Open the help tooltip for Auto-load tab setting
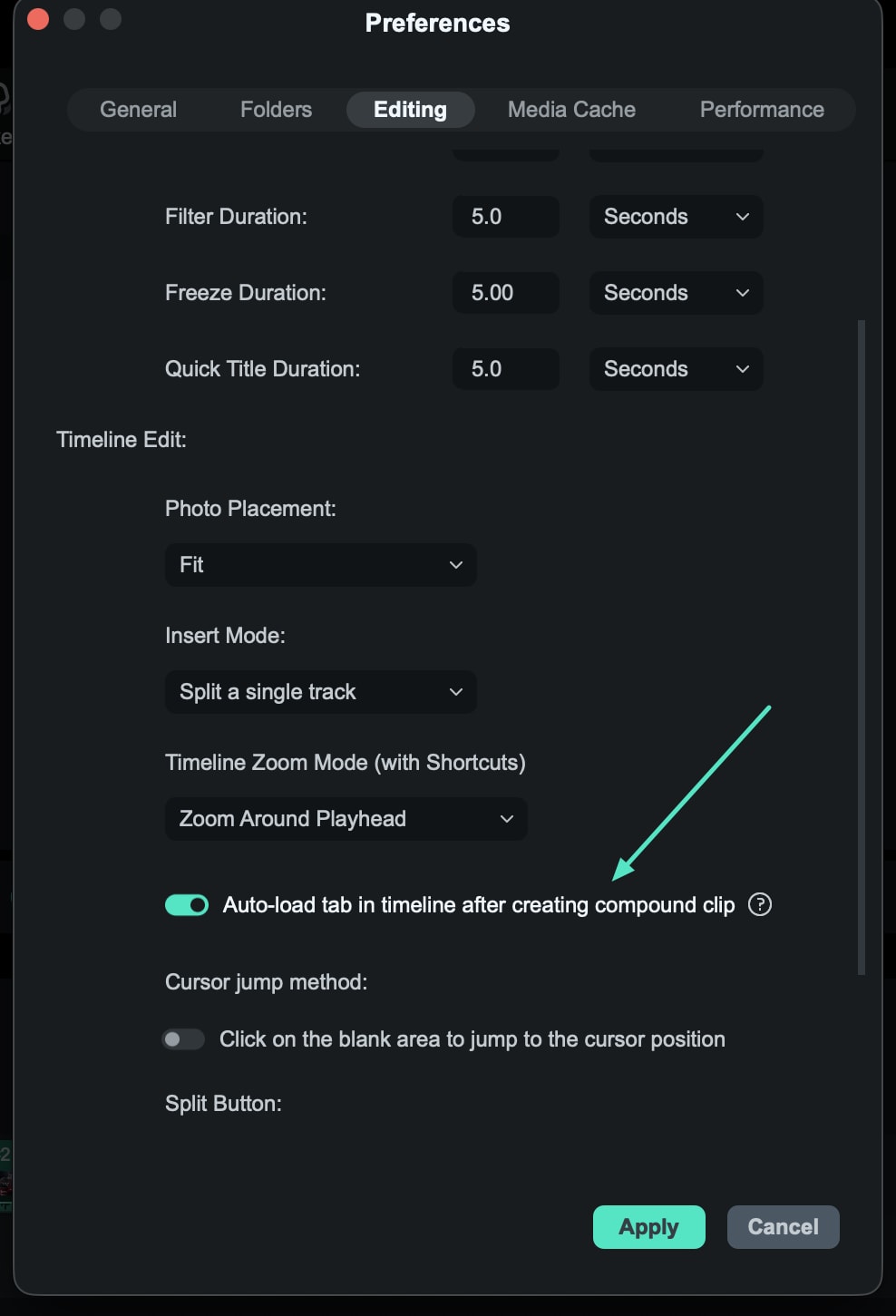 pyautogui.click(x=760, y=904)
